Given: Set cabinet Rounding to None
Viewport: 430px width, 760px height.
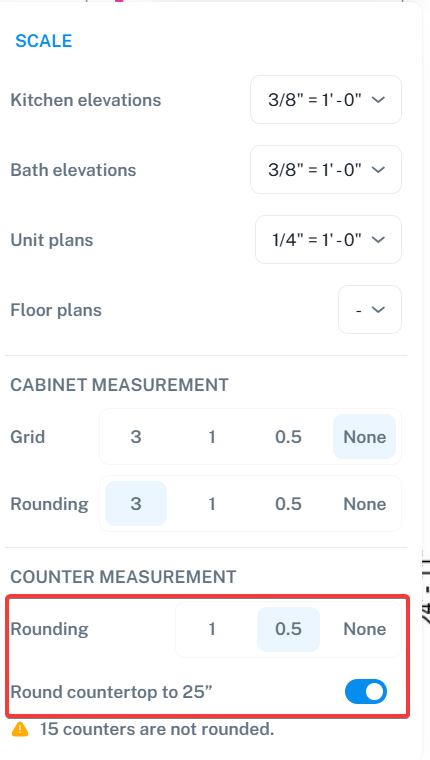Looking at the screenshot, I should pyautogui.click(x=365, y=504).
